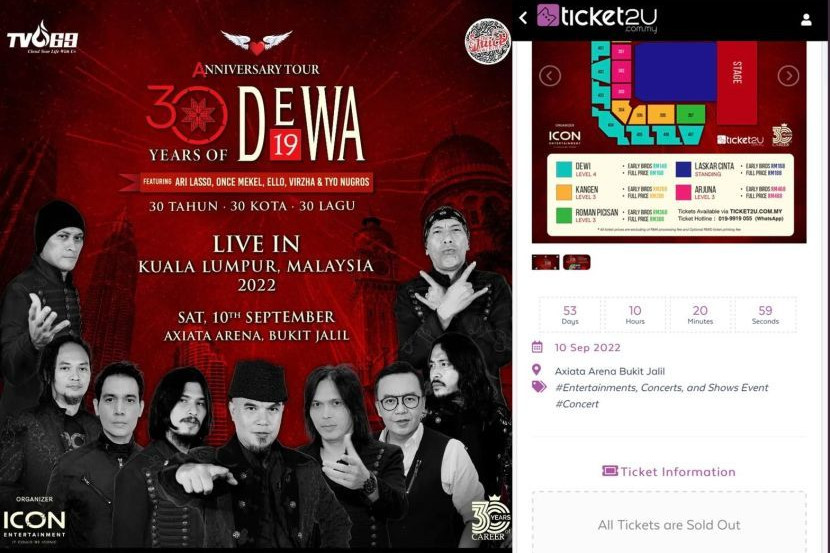Click the calendar icon beside 10 Sep 2022
Screen dimensions: 830x553
click(537, 347)
